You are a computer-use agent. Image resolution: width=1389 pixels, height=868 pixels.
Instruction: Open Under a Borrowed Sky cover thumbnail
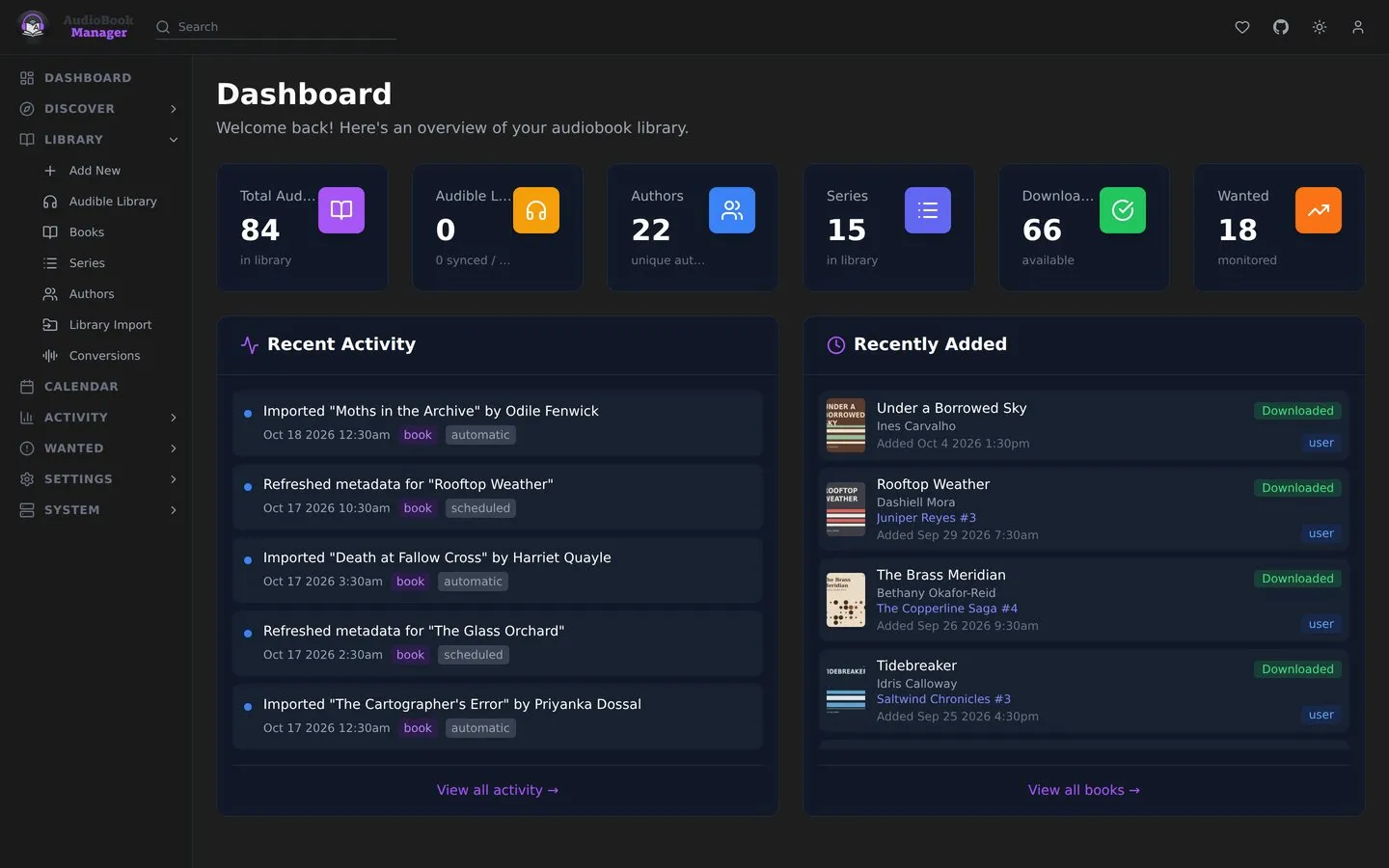pyautogui.click(x=846, y=425)
